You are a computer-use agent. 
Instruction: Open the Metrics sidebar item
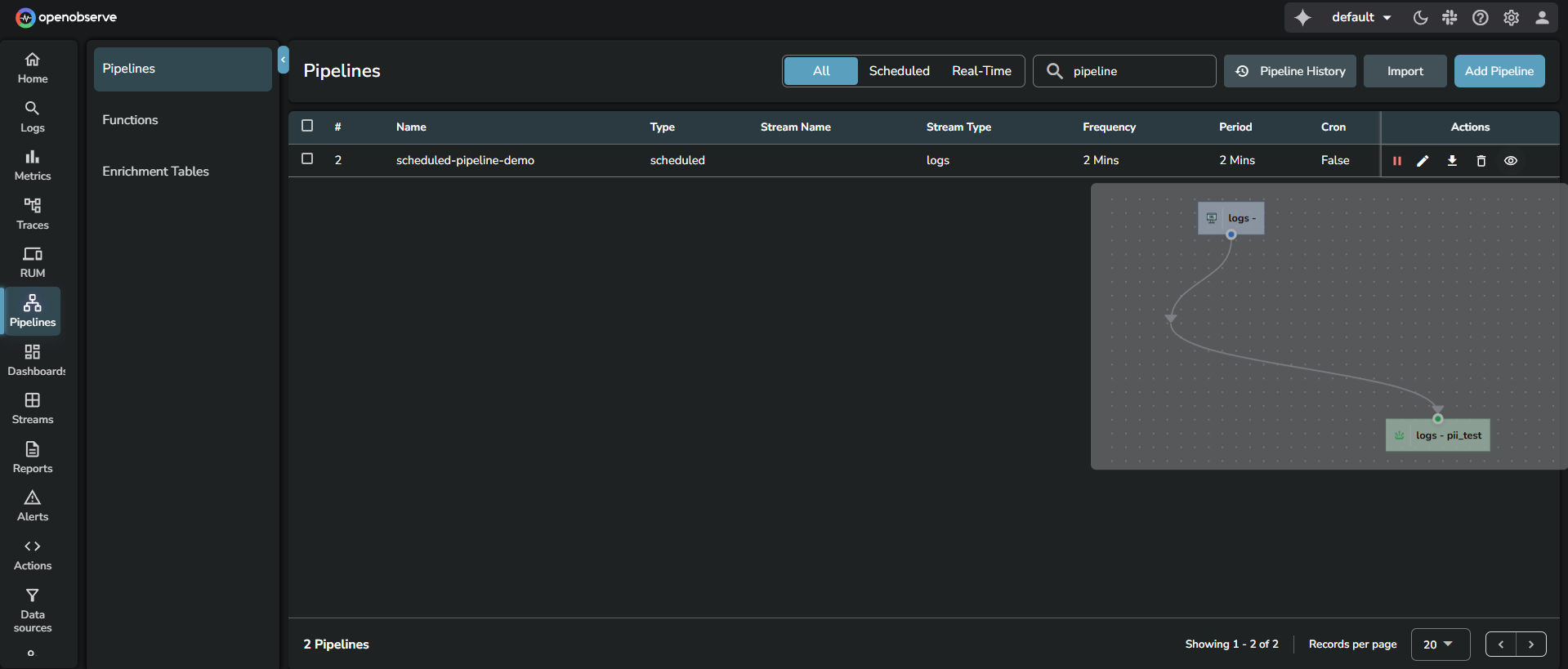click(x=33, y=165)
